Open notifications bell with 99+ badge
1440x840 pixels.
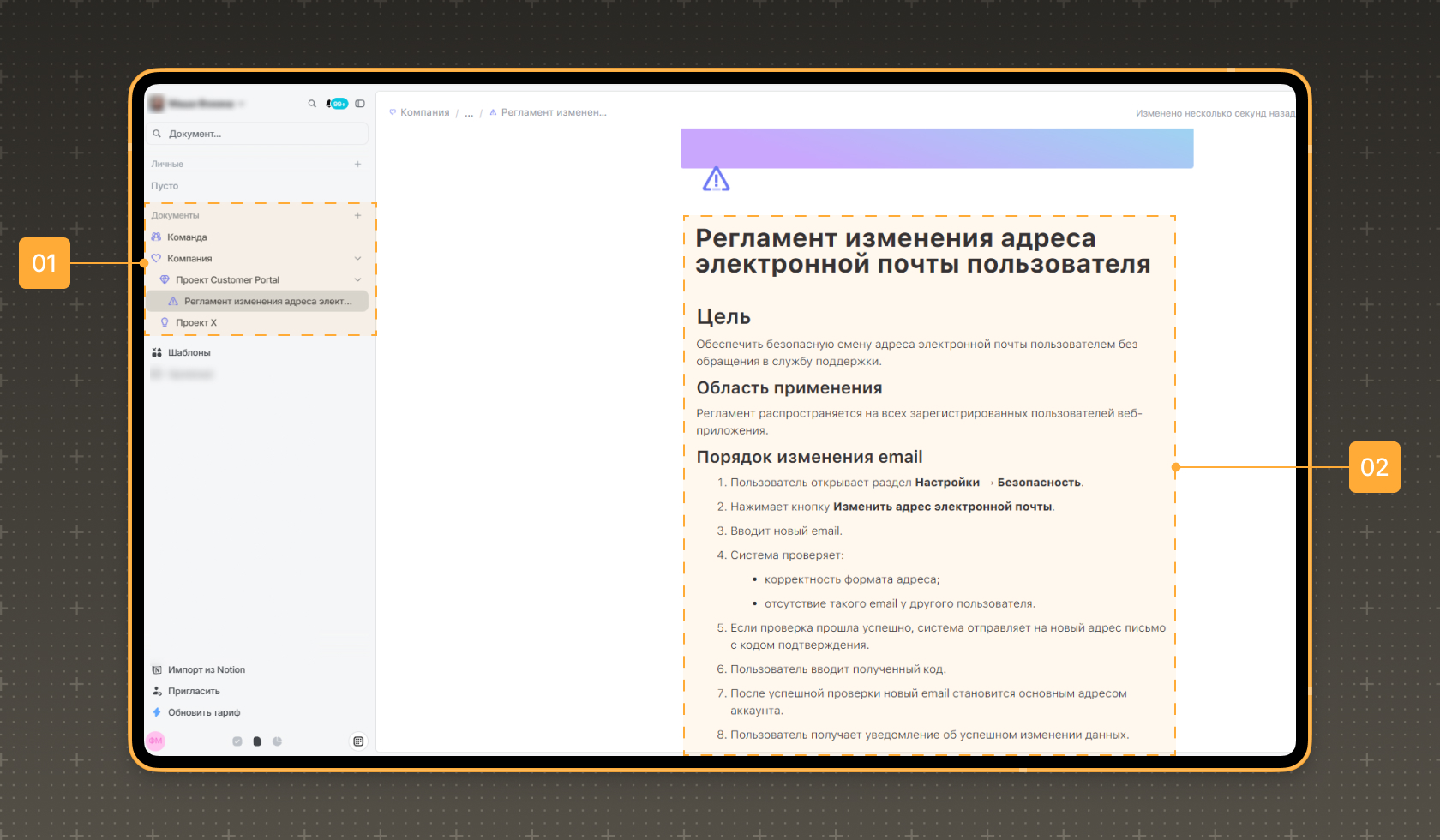(x=337, y=104)
